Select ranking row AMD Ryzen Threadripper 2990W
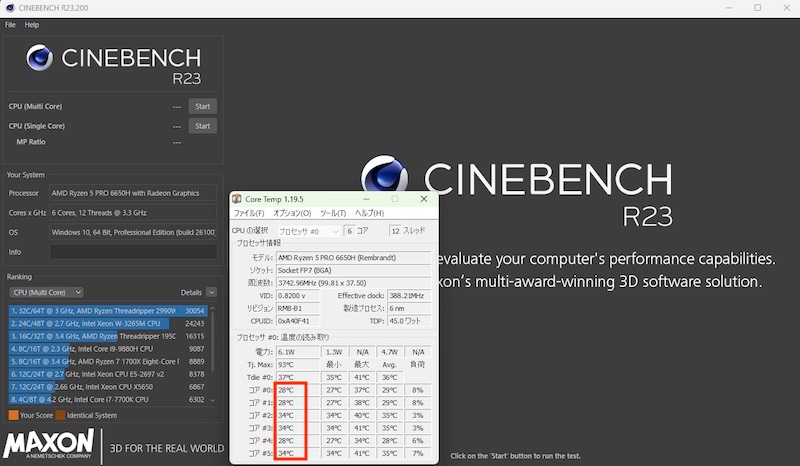 108,310
